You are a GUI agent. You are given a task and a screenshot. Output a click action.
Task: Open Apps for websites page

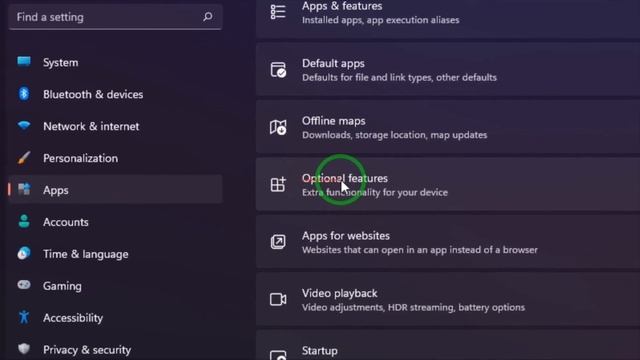point(448,242)
